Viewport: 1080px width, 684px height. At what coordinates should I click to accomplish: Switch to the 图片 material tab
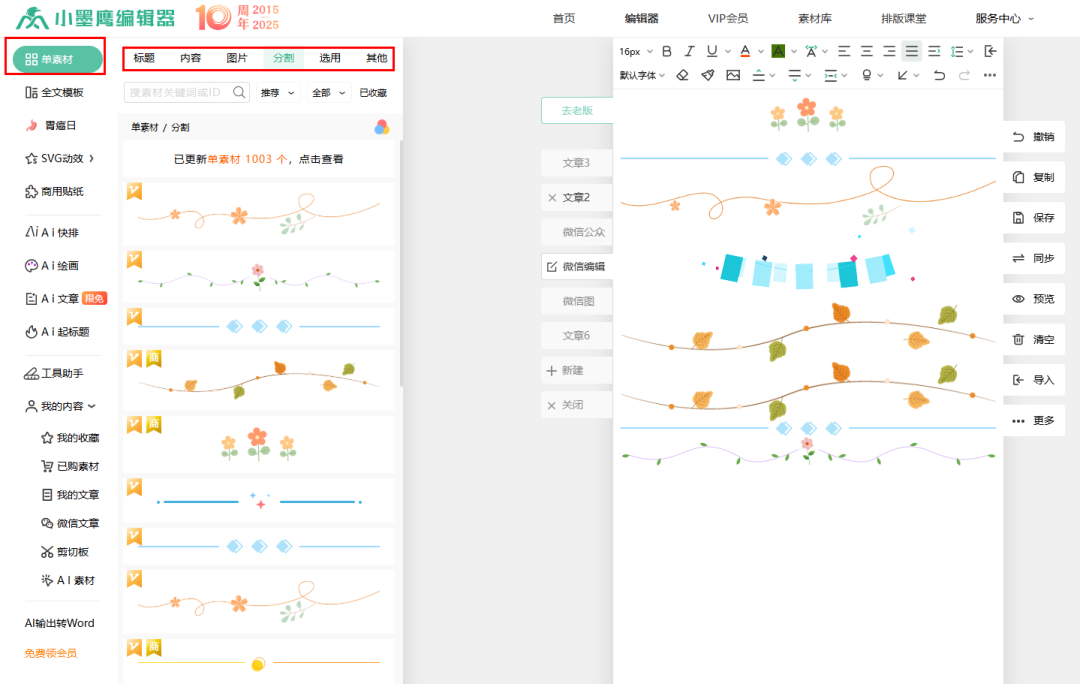coord(237,58)
